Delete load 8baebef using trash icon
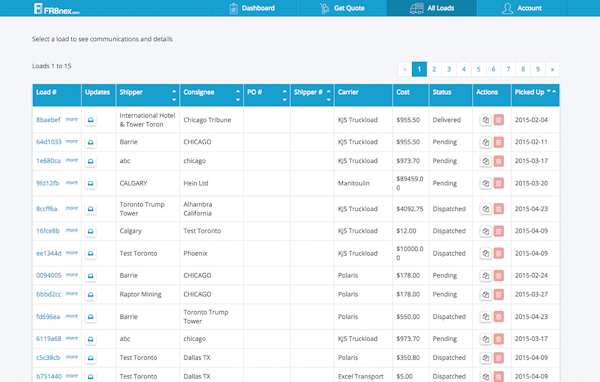600x382 pixels. tap(498, 120)
